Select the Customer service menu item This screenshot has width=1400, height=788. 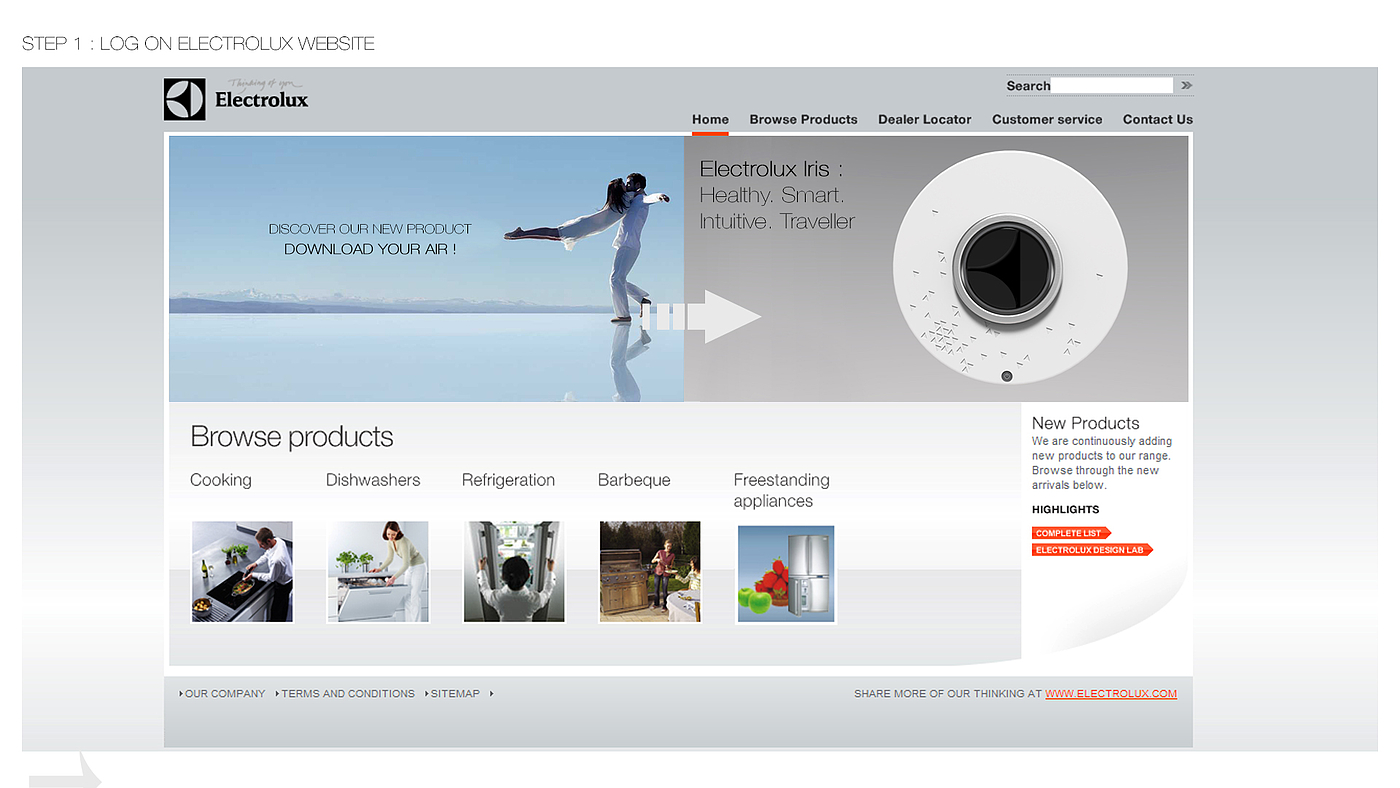tap(1047, 119)
